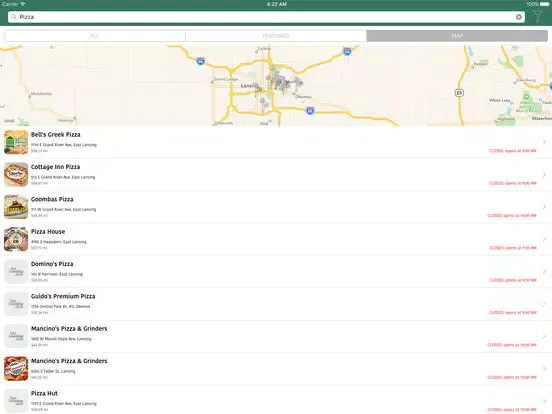Open Bell's Greek Pizza listing title
Screen dimensions: 552x414
click(x=56, y=135)
